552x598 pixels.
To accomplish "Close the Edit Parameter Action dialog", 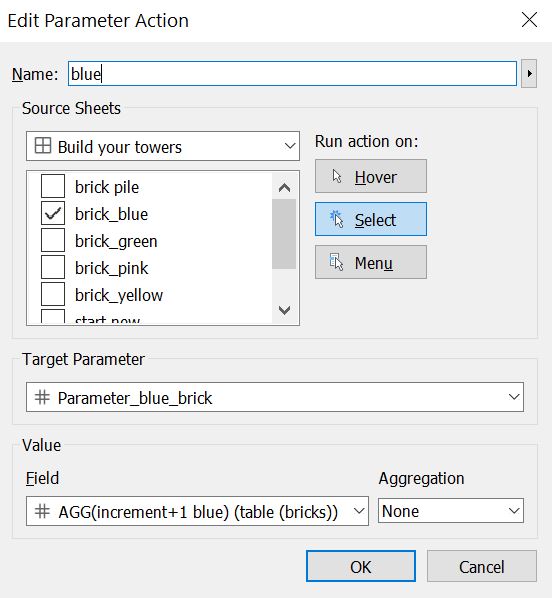I will 529,20.
